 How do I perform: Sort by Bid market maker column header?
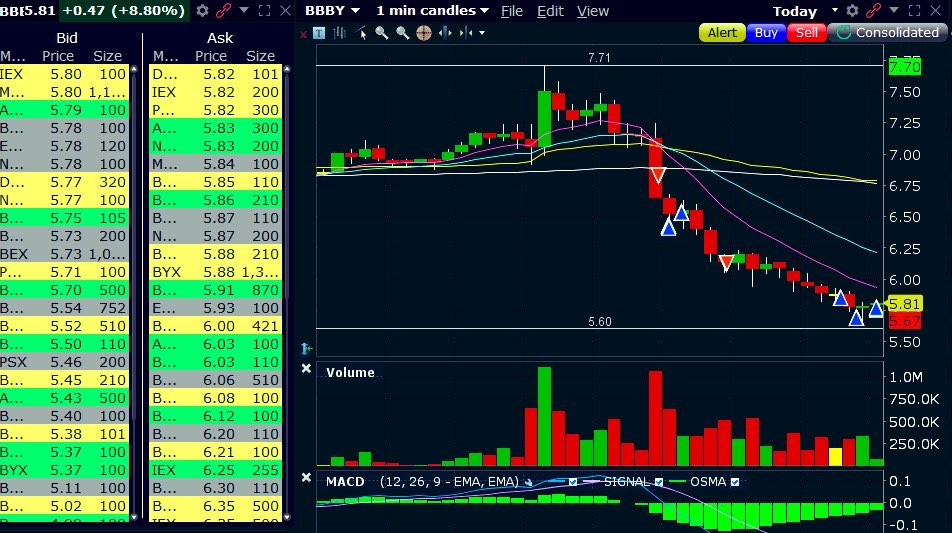point(13,56)
